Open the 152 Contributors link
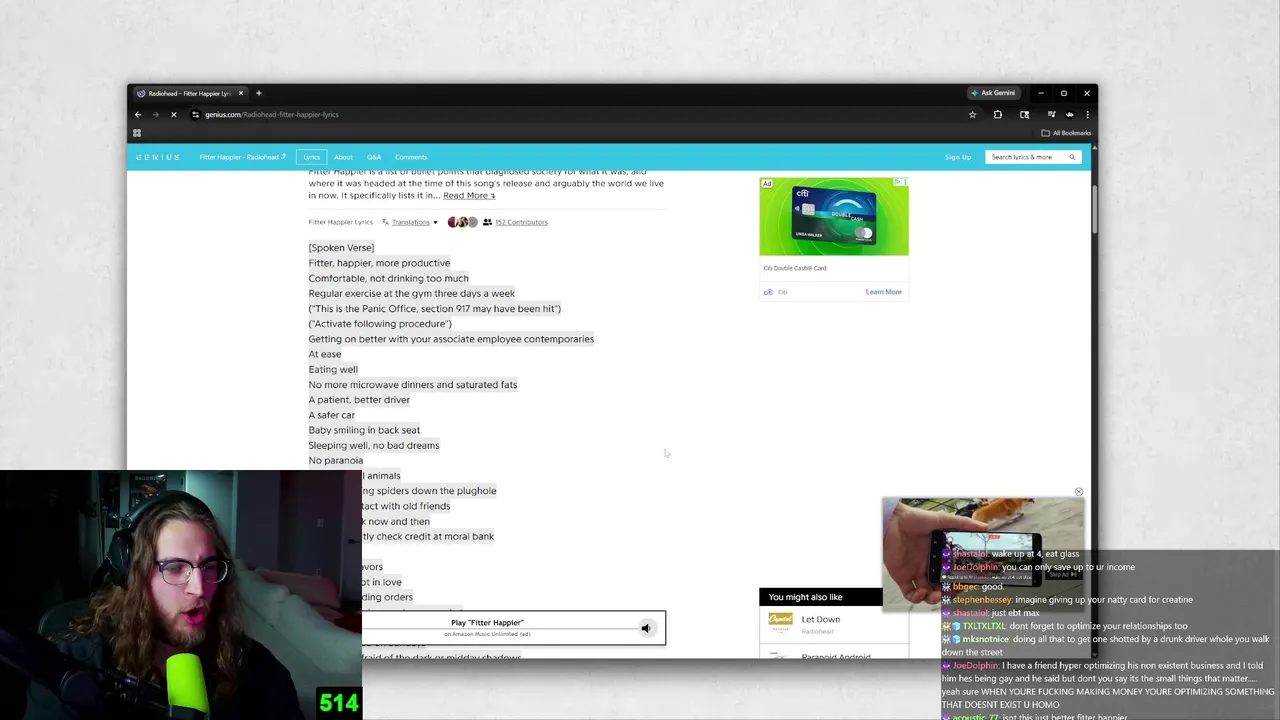 521,222
